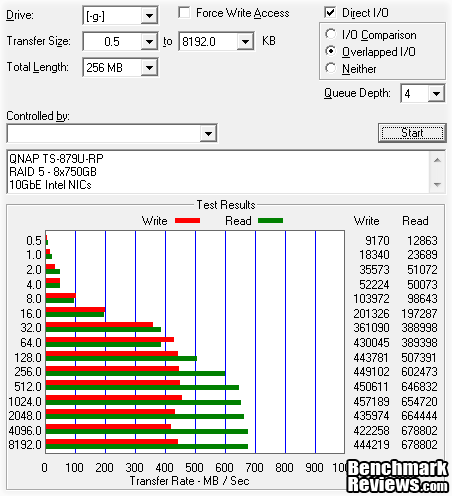452x496 pixels.
Task: Click the Write value 430045 for 64.0 KB
Action: pos(371,343)
